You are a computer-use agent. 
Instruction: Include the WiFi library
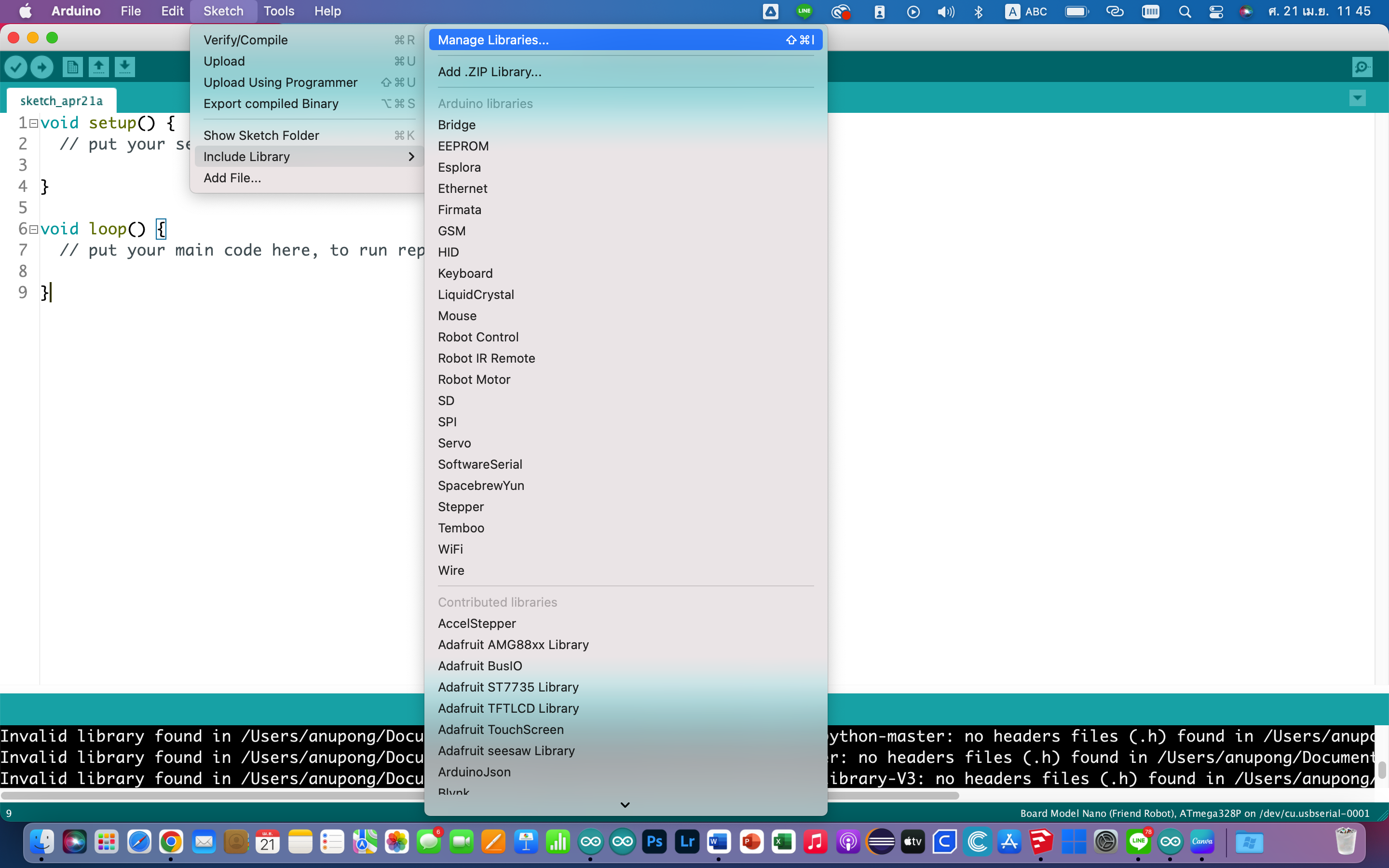click(x=626, y=549)
